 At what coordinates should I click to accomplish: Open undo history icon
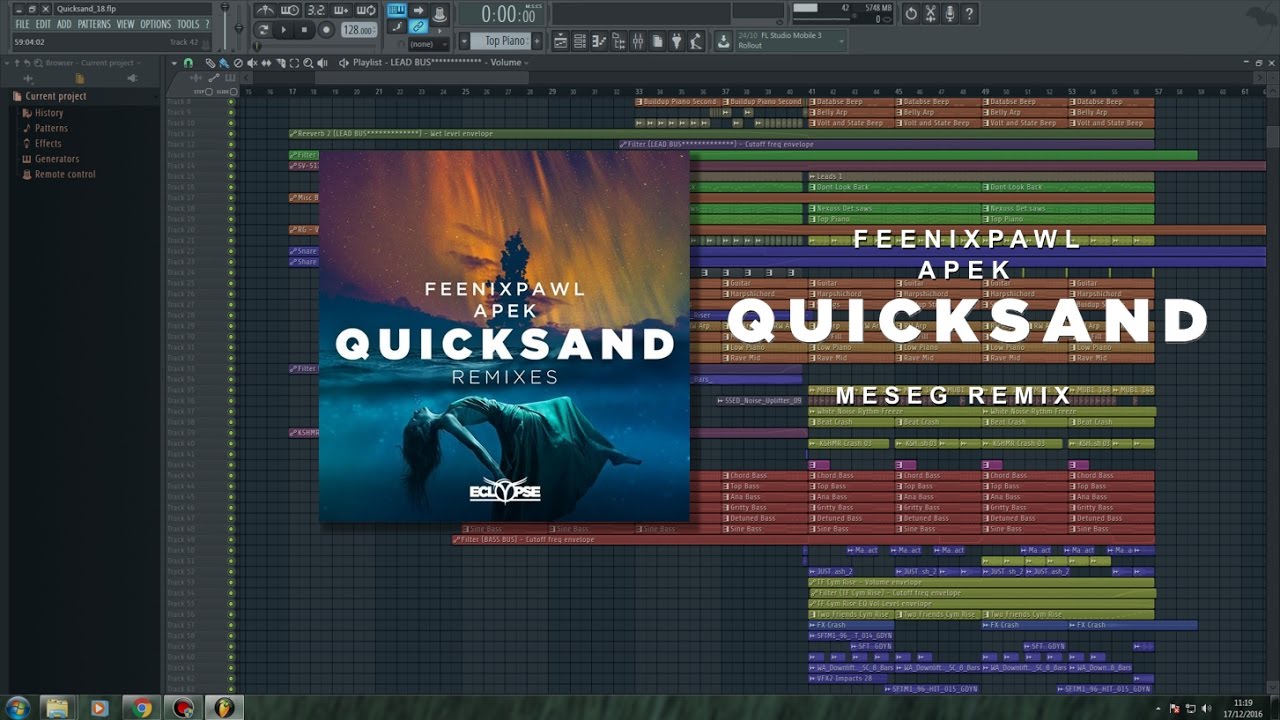point(911,14)
